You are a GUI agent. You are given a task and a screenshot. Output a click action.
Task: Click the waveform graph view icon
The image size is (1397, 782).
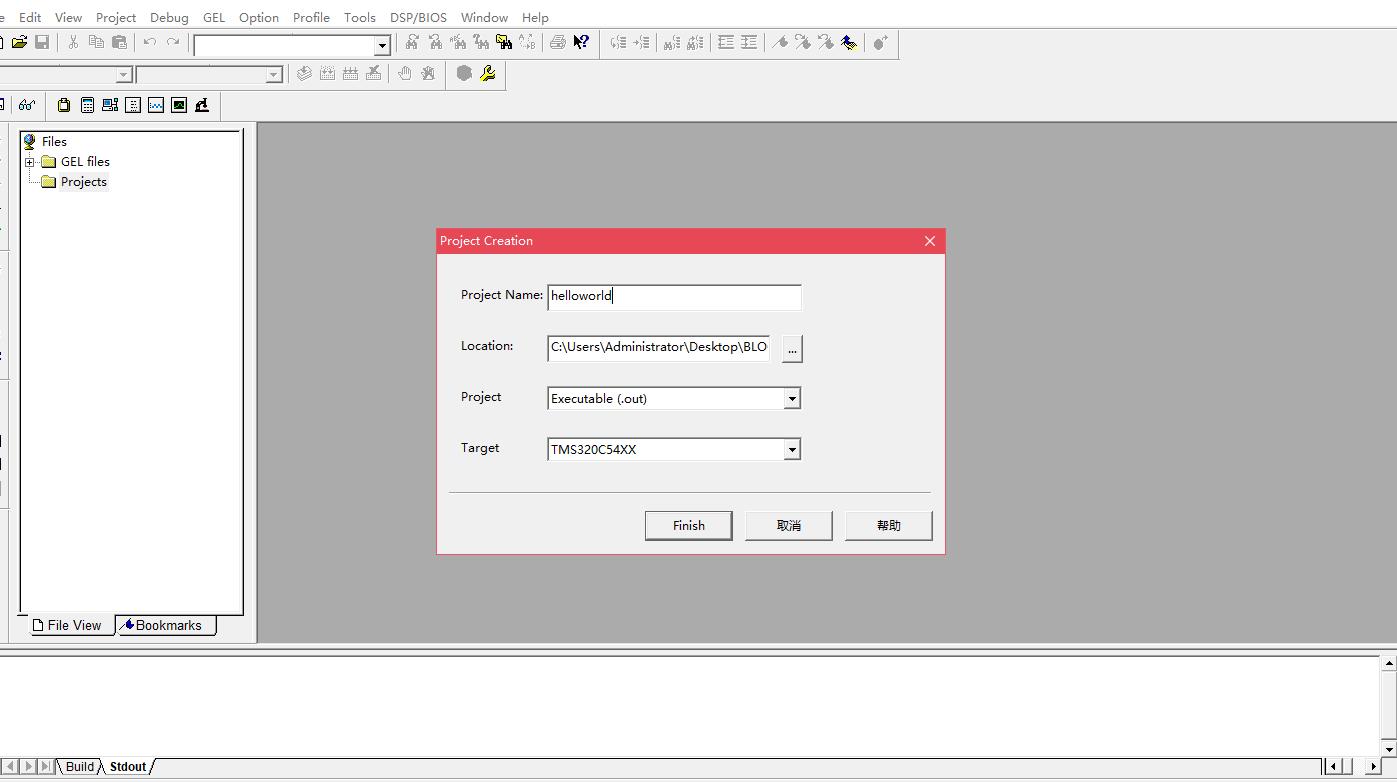tap(156, 105)
